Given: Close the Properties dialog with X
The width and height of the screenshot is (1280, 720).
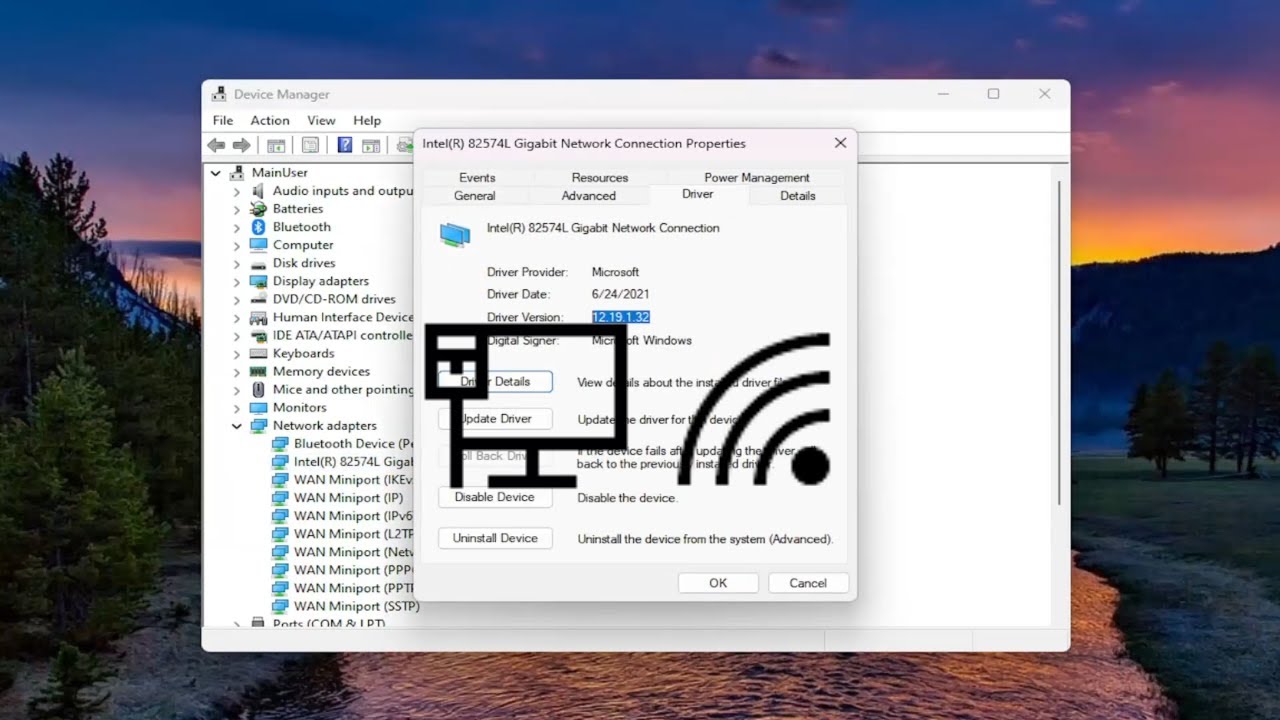Looking at the screenshot, I should (x=840, y=143).
